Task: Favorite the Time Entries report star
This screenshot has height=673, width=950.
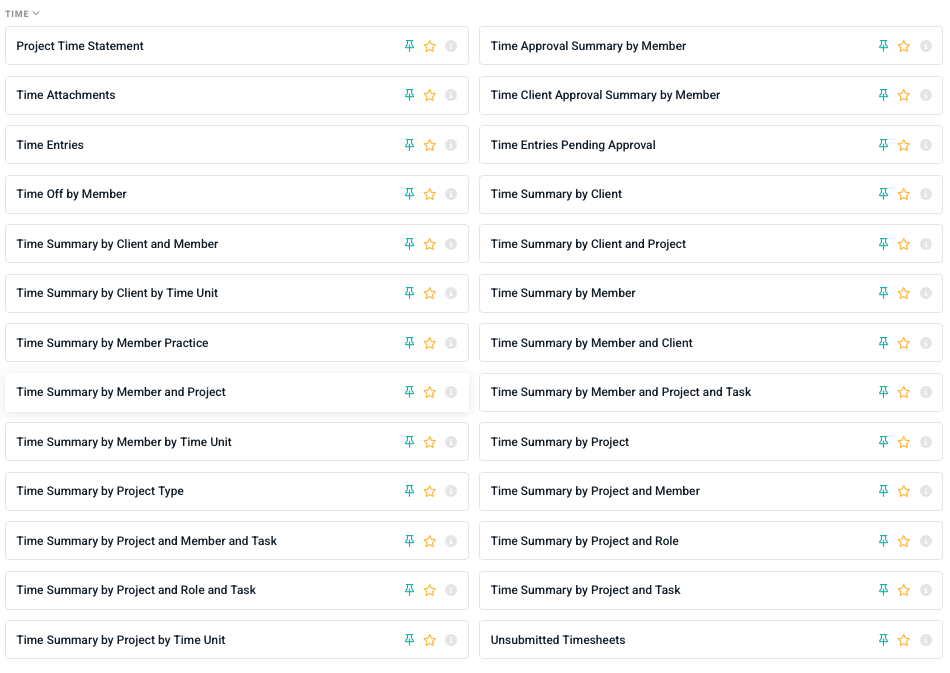Action: point(430,145)
